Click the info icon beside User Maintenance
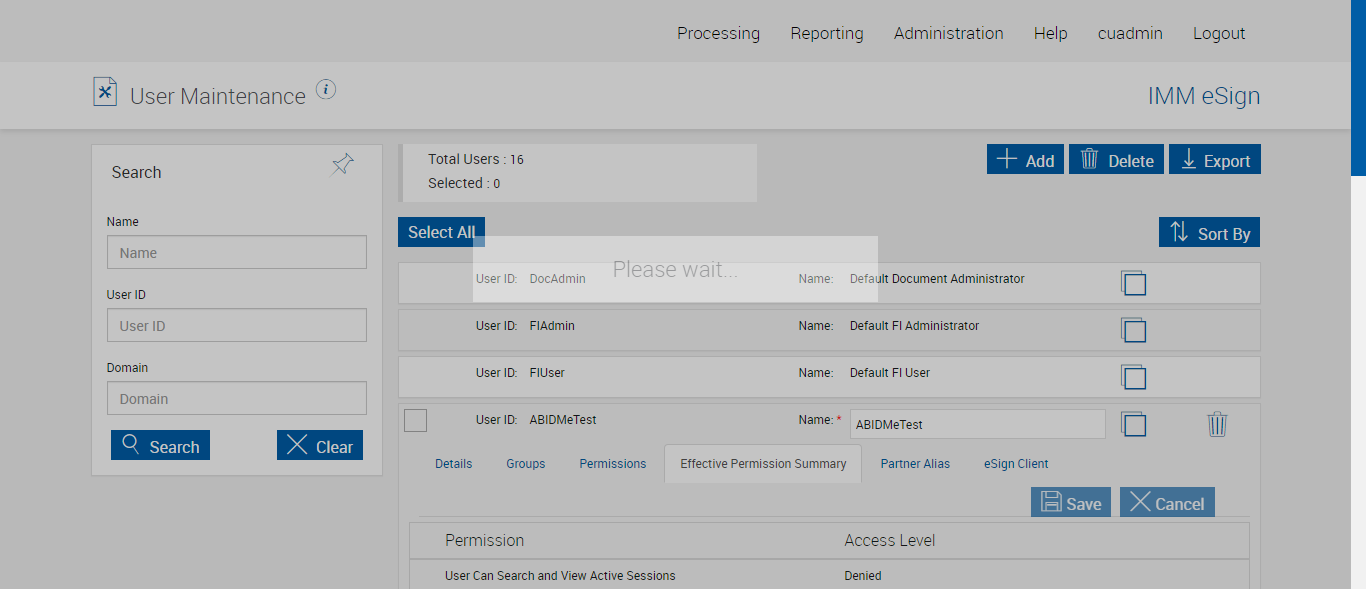Image resolution: width=1366 pixels, height=589 pixels. [x=326, y=90]
